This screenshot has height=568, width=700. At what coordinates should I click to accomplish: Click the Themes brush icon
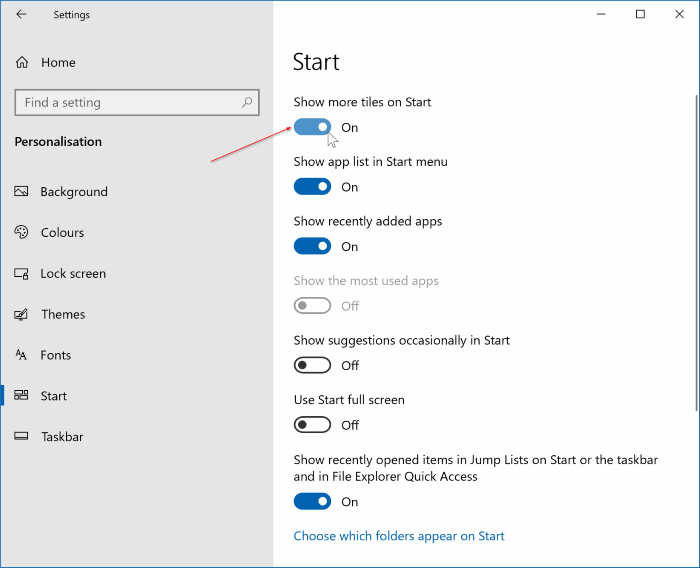coord(21,314)
